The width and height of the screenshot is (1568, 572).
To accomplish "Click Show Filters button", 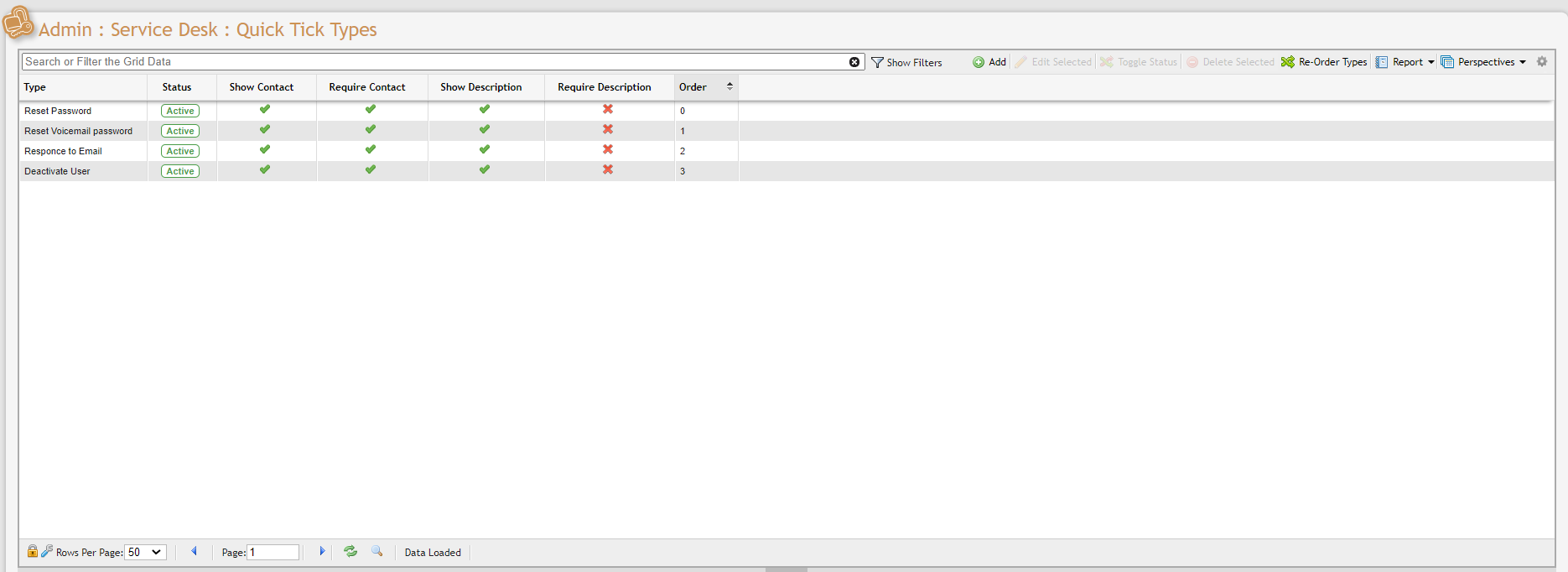I will click(x=906, y=62).
